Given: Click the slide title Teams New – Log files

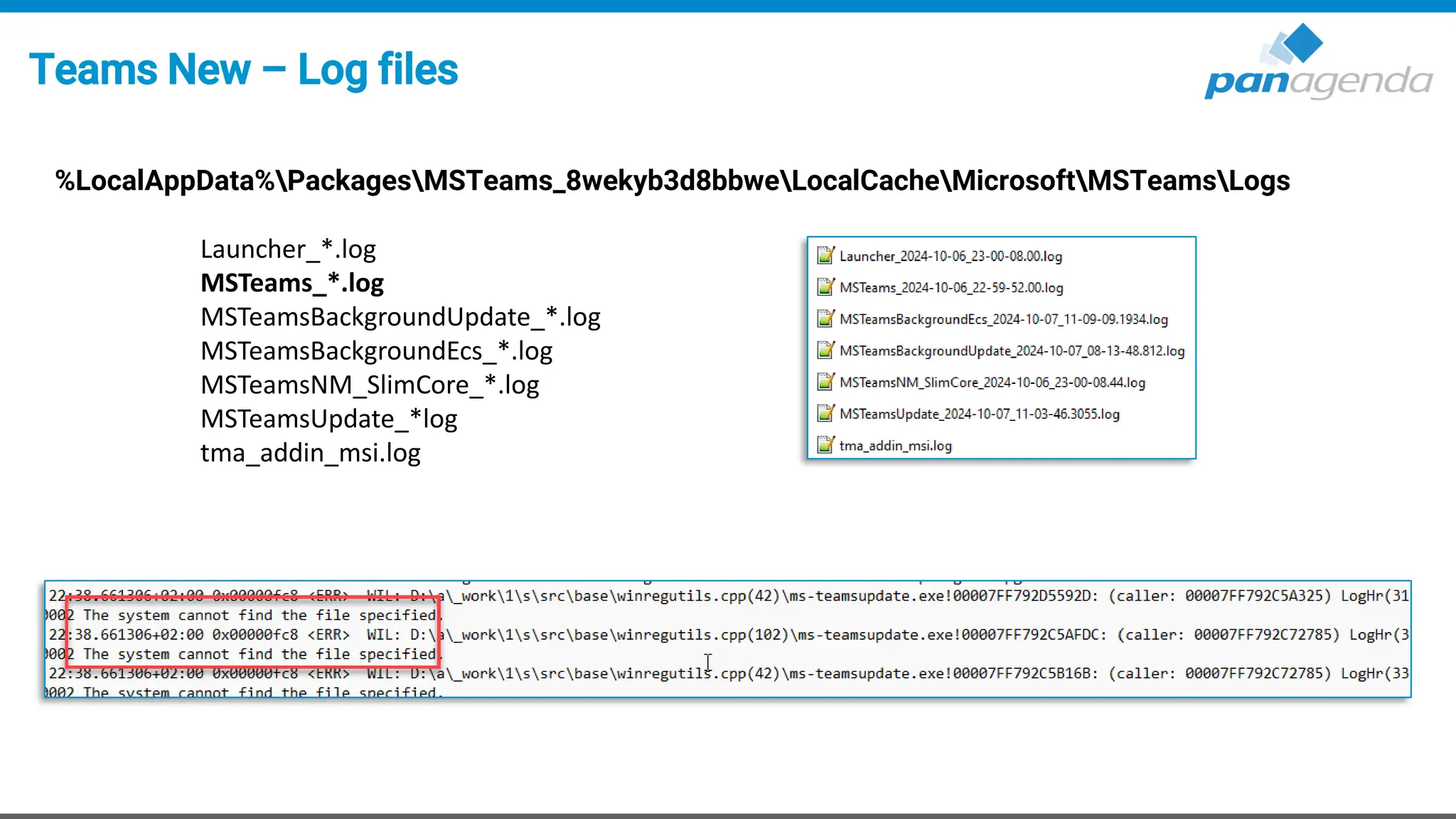Looking at the screenshot, I should pos(243,70).
